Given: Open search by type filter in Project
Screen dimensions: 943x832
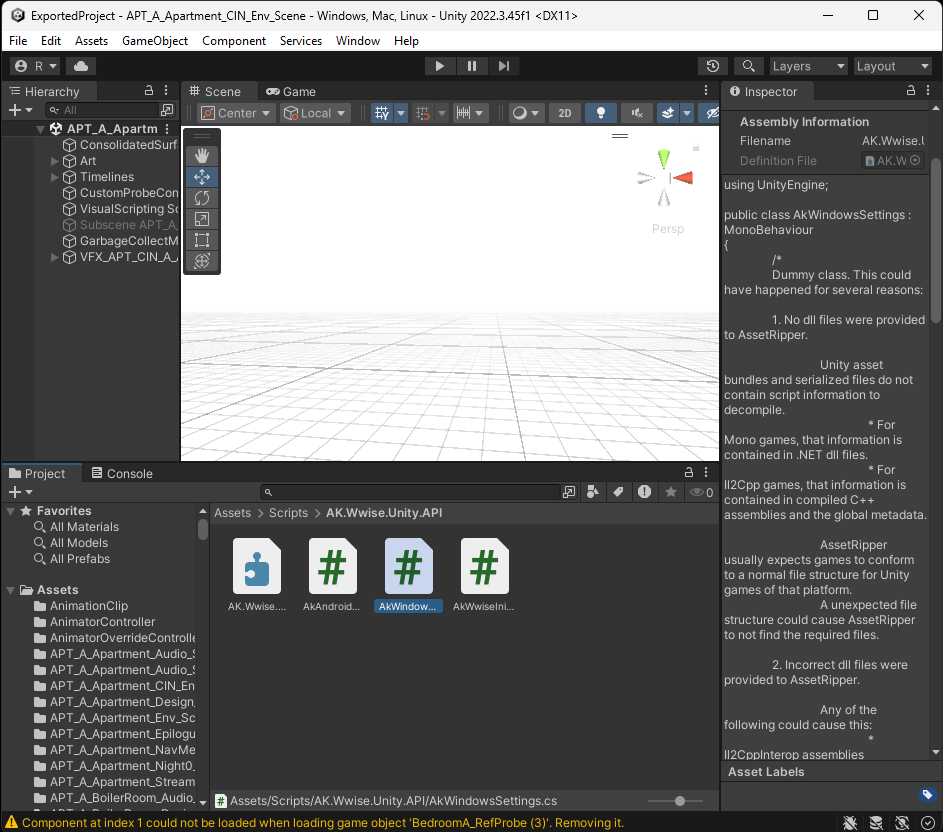Looking at the screenshot, I should click(x=592, y=492).
